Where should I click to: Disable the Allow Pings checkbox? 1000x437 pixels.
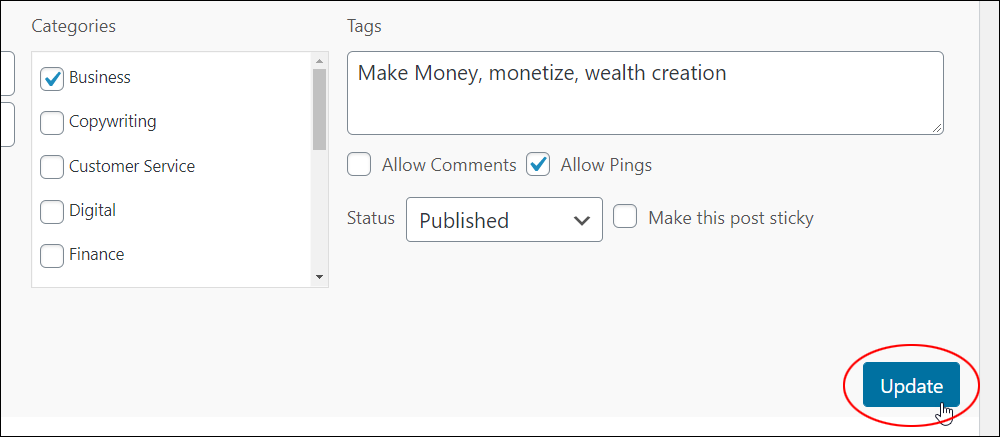coord(538,165)
